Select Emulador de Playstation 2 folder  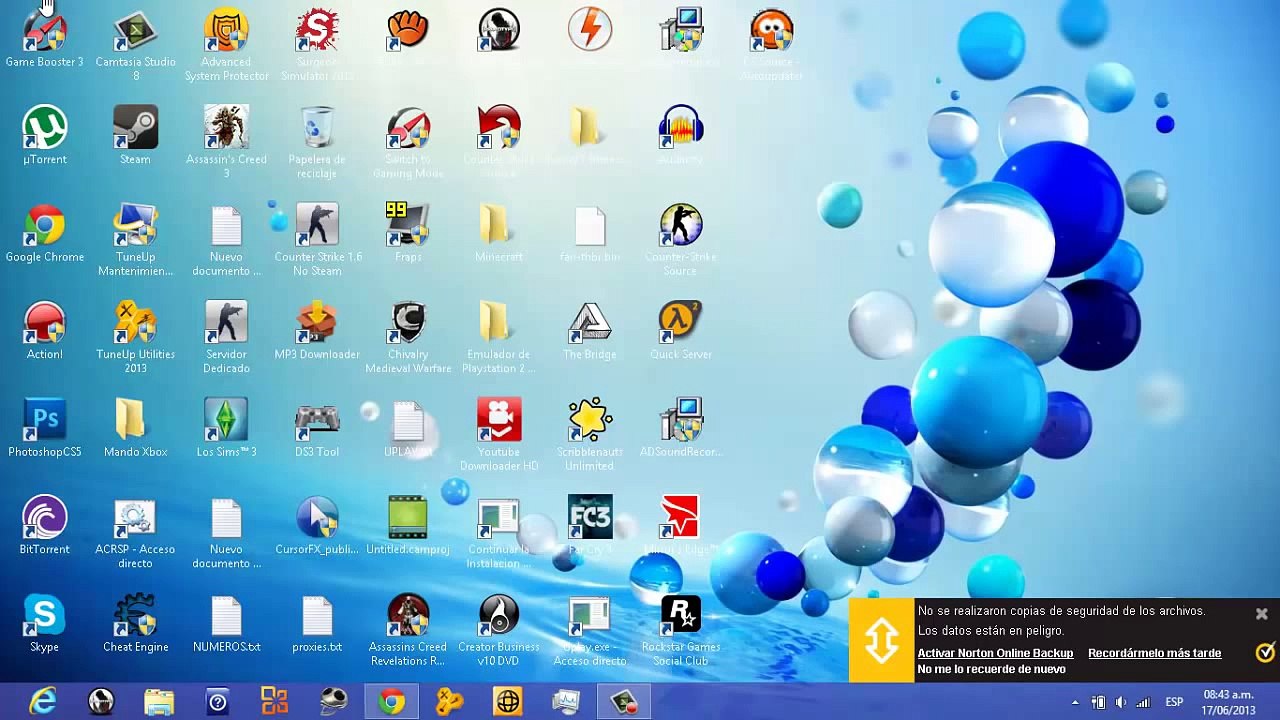pyautogui.click(x=499, y=337)
